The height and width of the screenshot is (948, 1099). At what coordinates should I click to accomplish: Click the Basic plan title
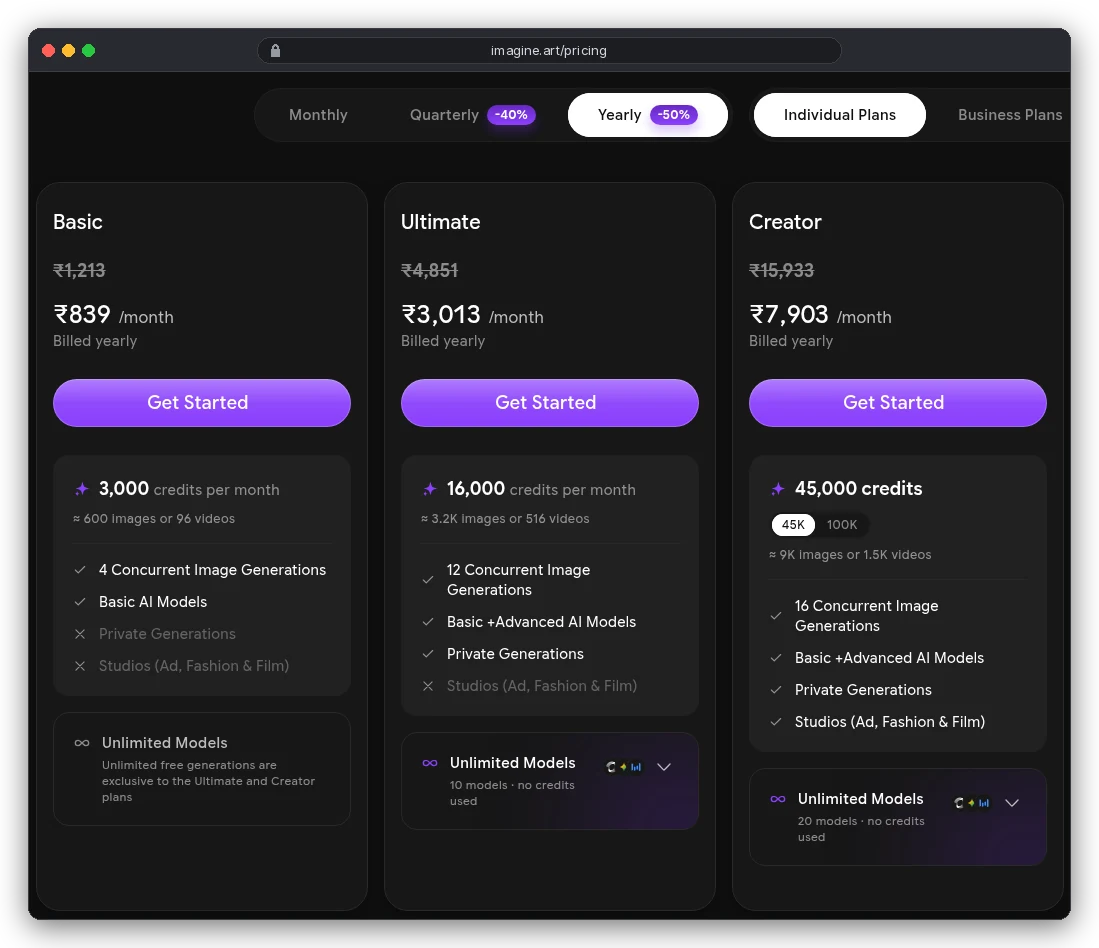pos(78,222)
